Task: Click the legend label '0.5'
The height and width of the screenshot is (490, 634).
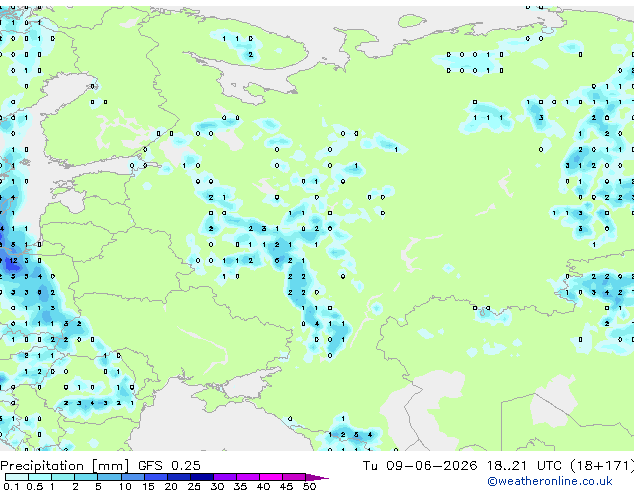Action: pos(35,486)
